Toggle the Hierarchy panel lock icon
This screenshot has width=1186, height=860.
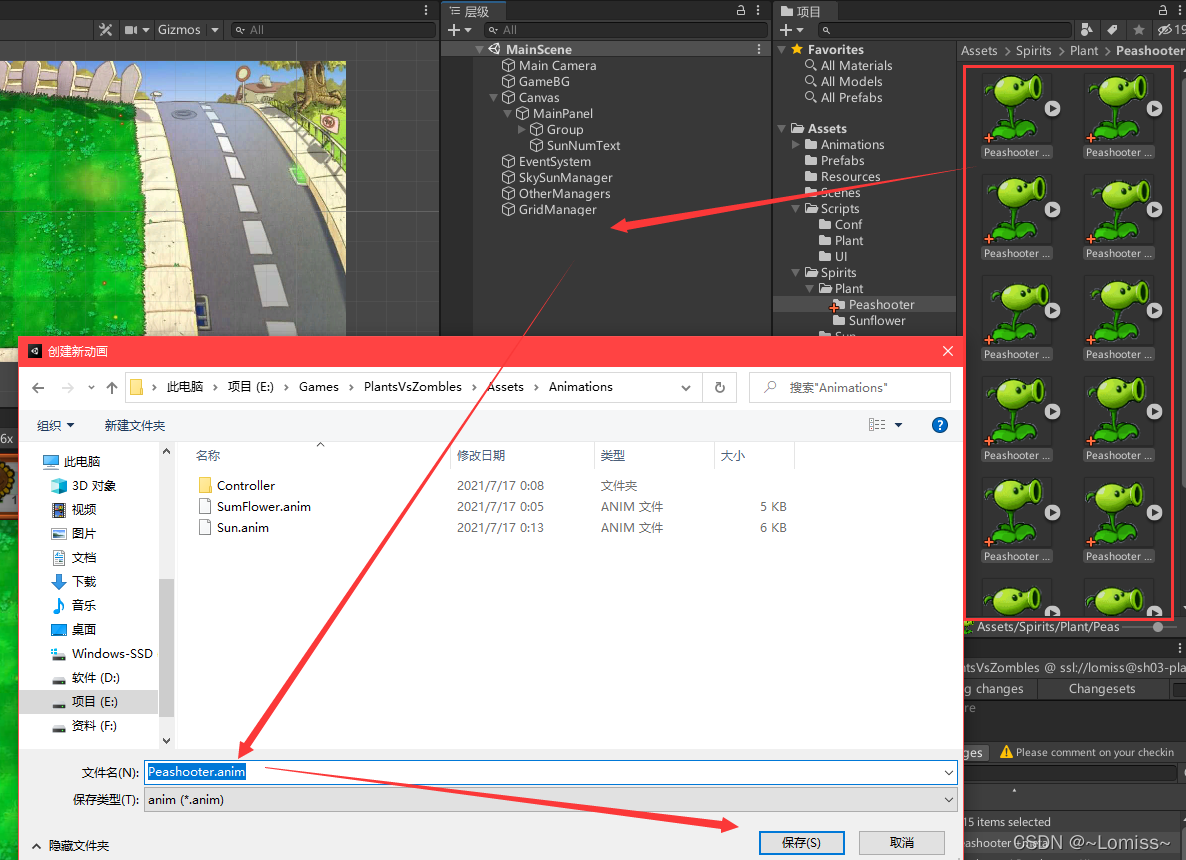(x=740, y=11)
